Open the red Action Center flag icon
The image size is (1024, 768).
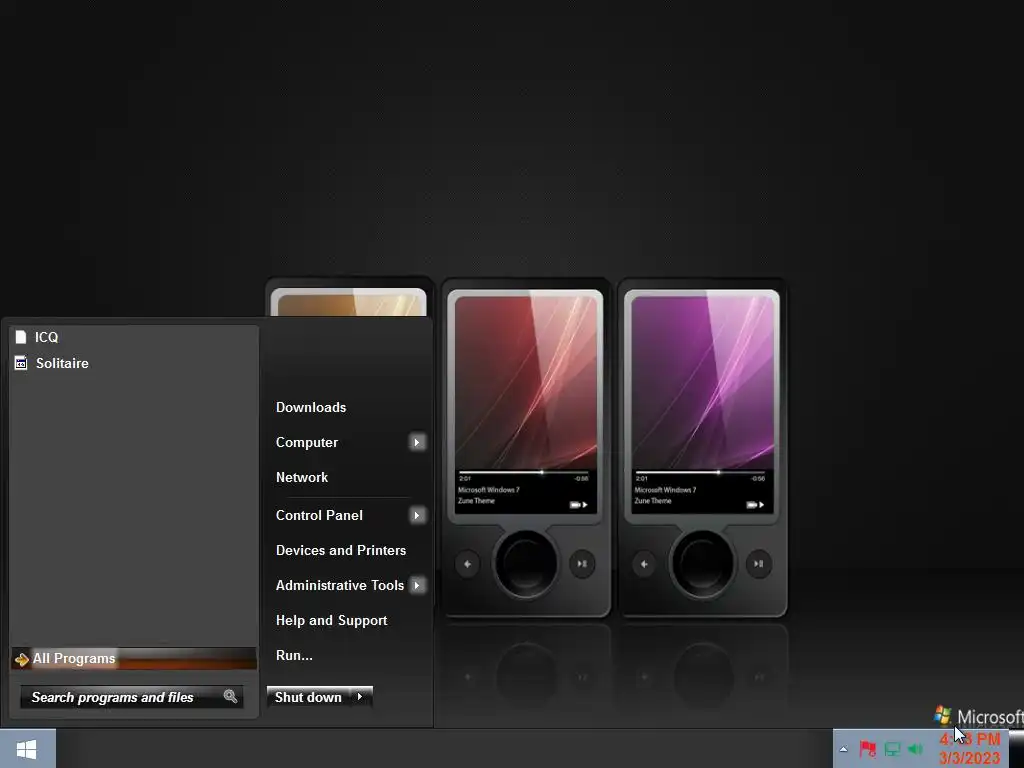click(x=867, y=748)
